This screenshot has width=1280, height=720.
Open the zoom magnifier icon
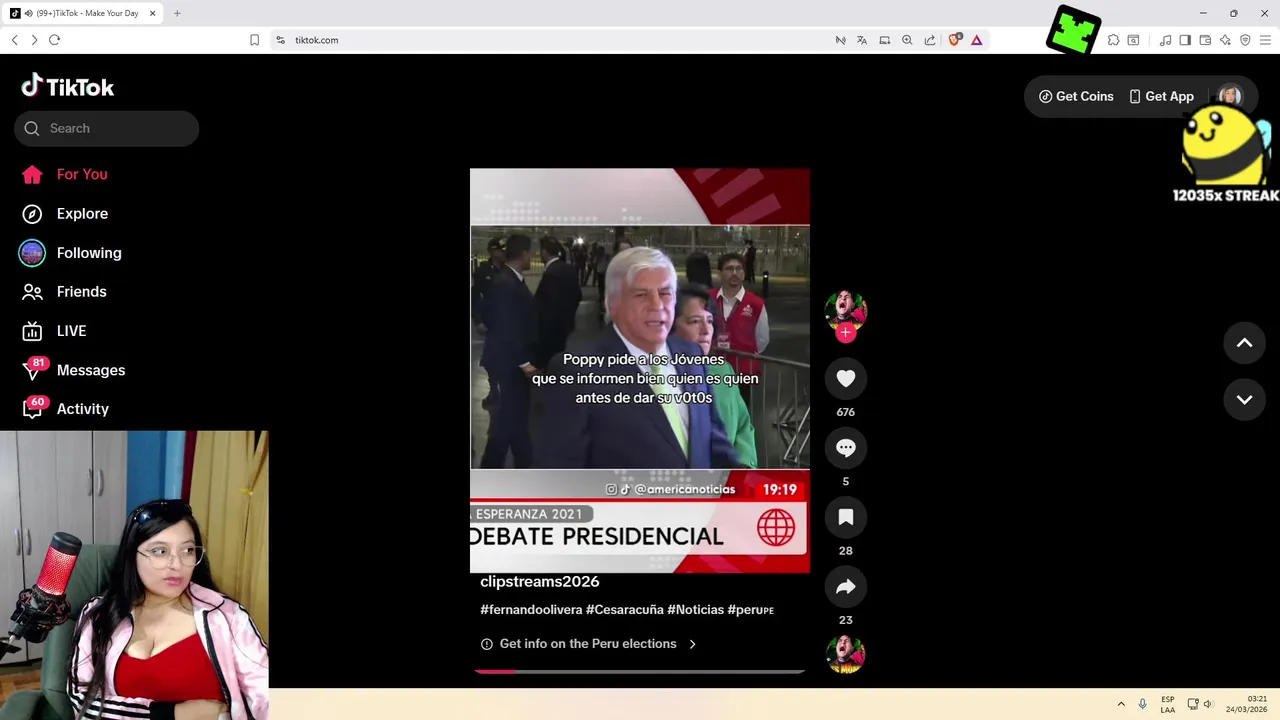point(907,40)
